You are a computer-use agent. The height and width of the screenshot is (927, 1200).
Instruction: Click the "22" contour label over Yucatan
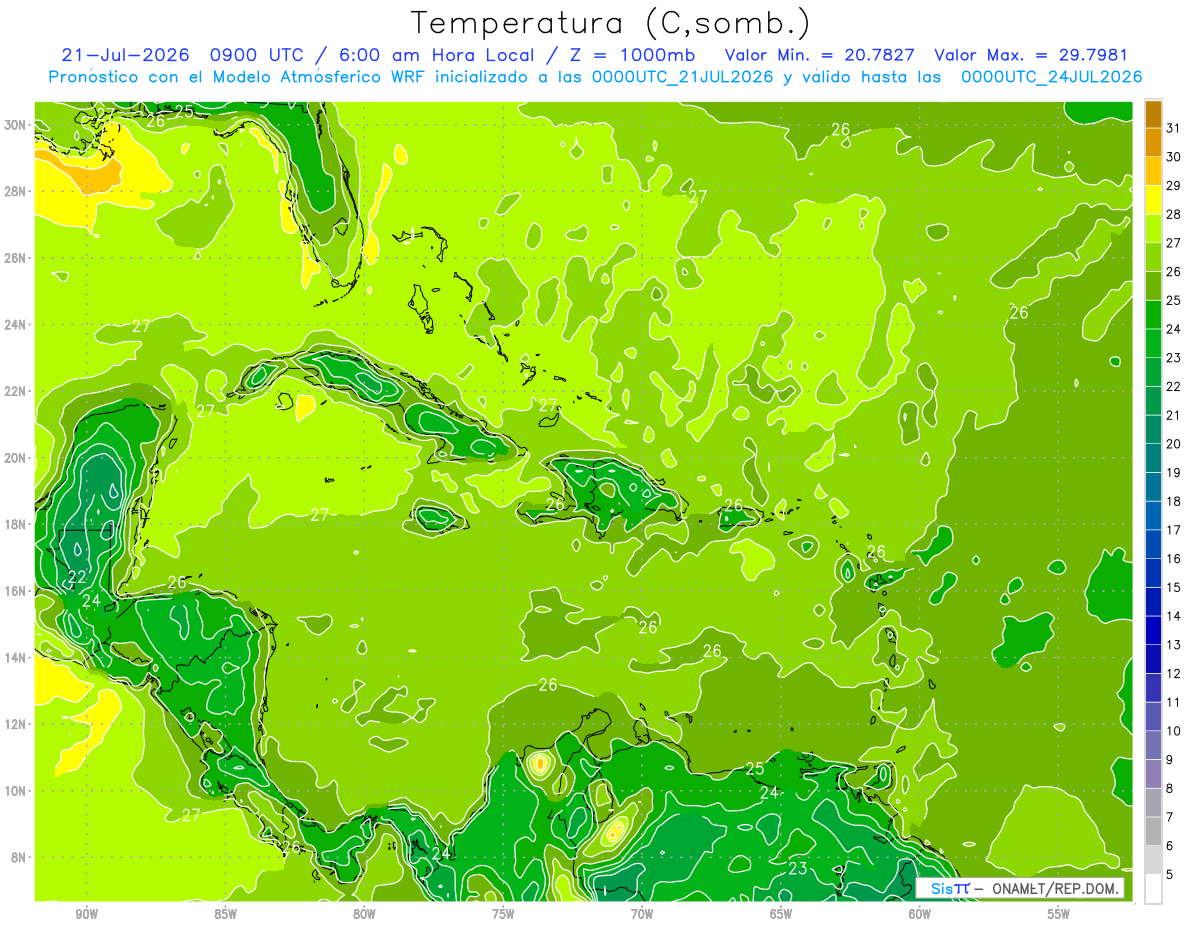coord(77,577)
